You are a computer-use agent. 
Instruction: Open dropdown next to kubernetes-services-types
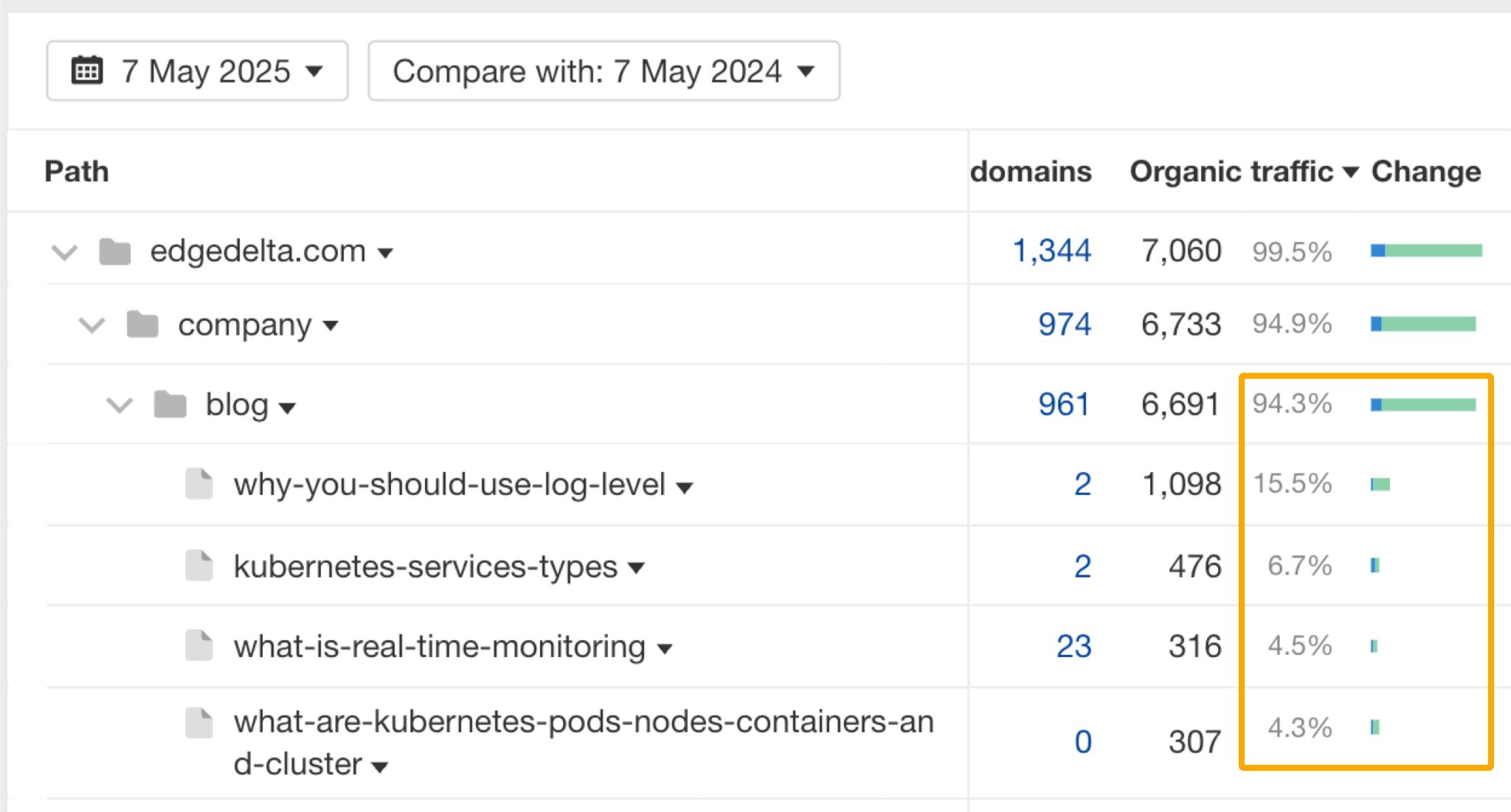[x=636, y=568]
